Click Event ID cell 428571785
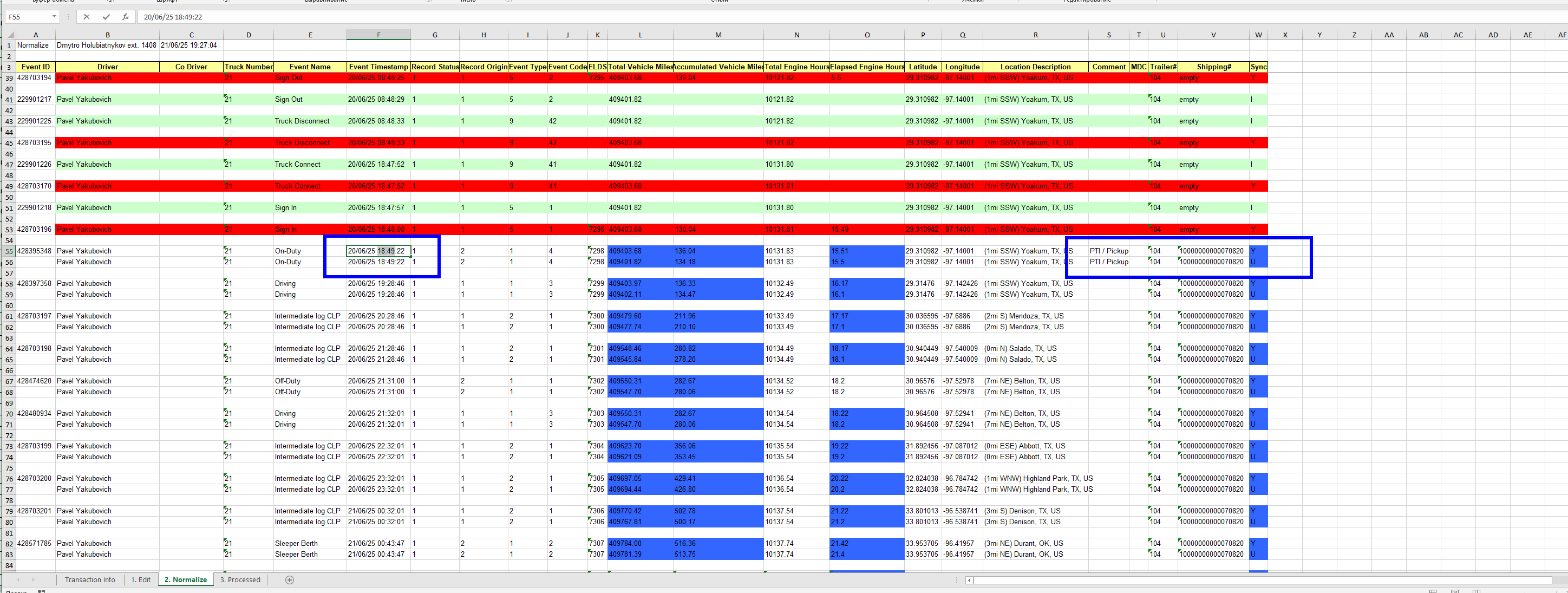The height and width of the screenshot is (593, 1568). coord(35,544)
